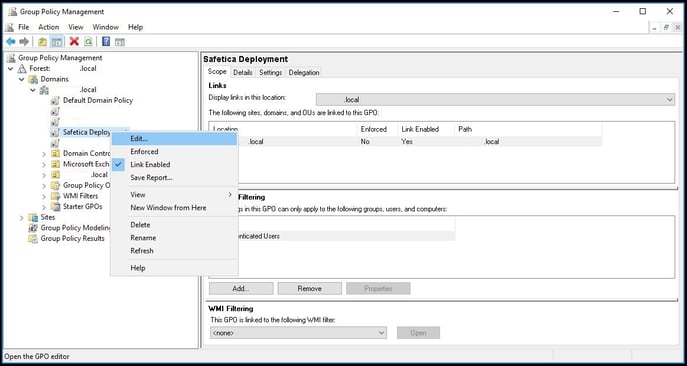Click the green Refresh toolbar icon
Image resolution: width=687 pixels, height=366 pixels.
point(88,42)
